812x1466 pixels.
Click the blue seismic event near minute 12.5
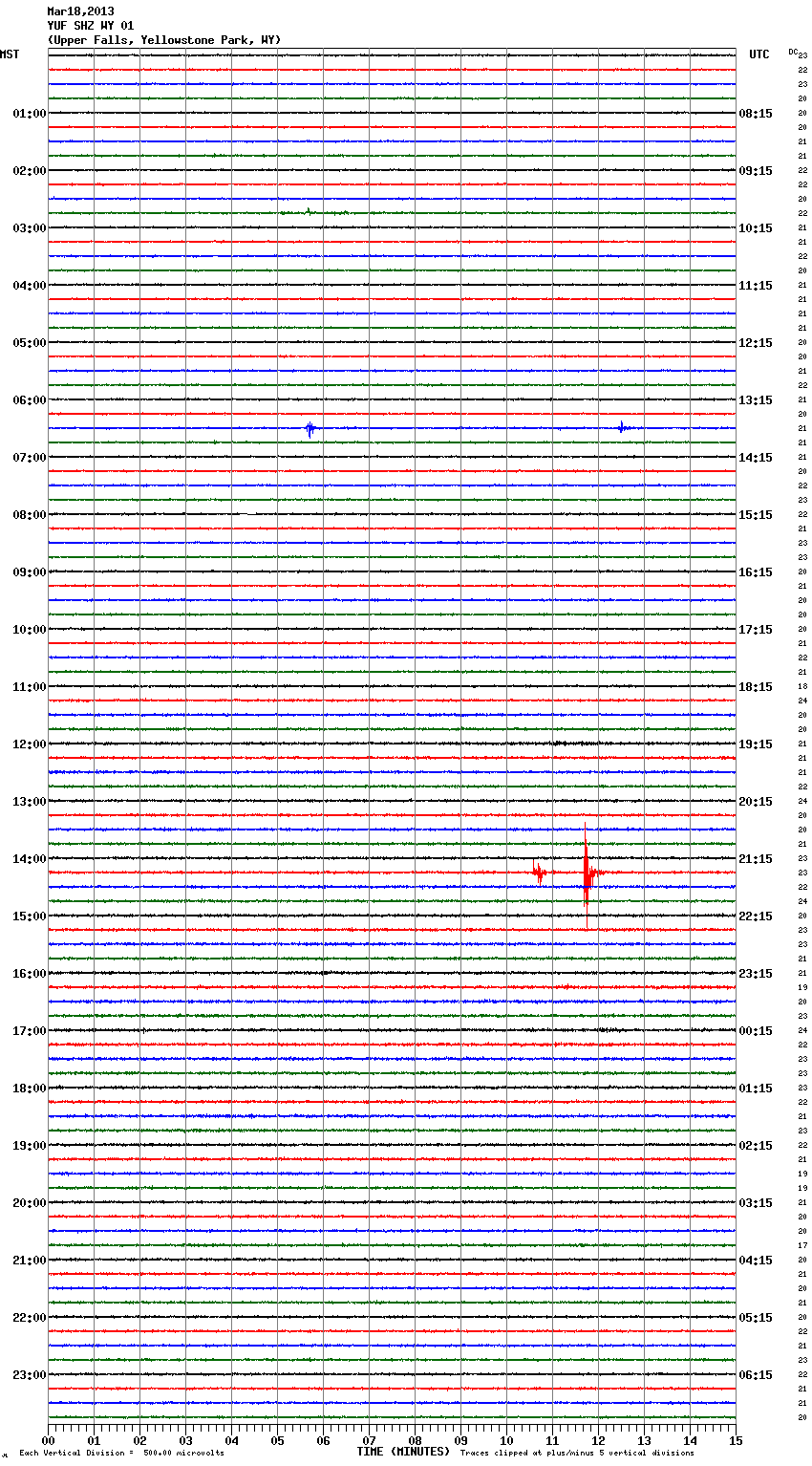point(623,428)
